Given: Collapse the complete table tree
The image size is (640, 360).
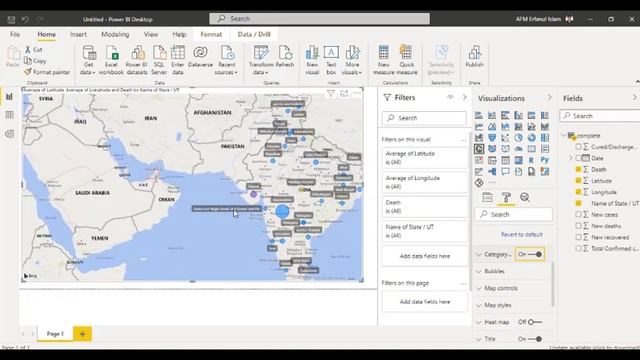Looking at the screenshot, I should coord(564,135).
